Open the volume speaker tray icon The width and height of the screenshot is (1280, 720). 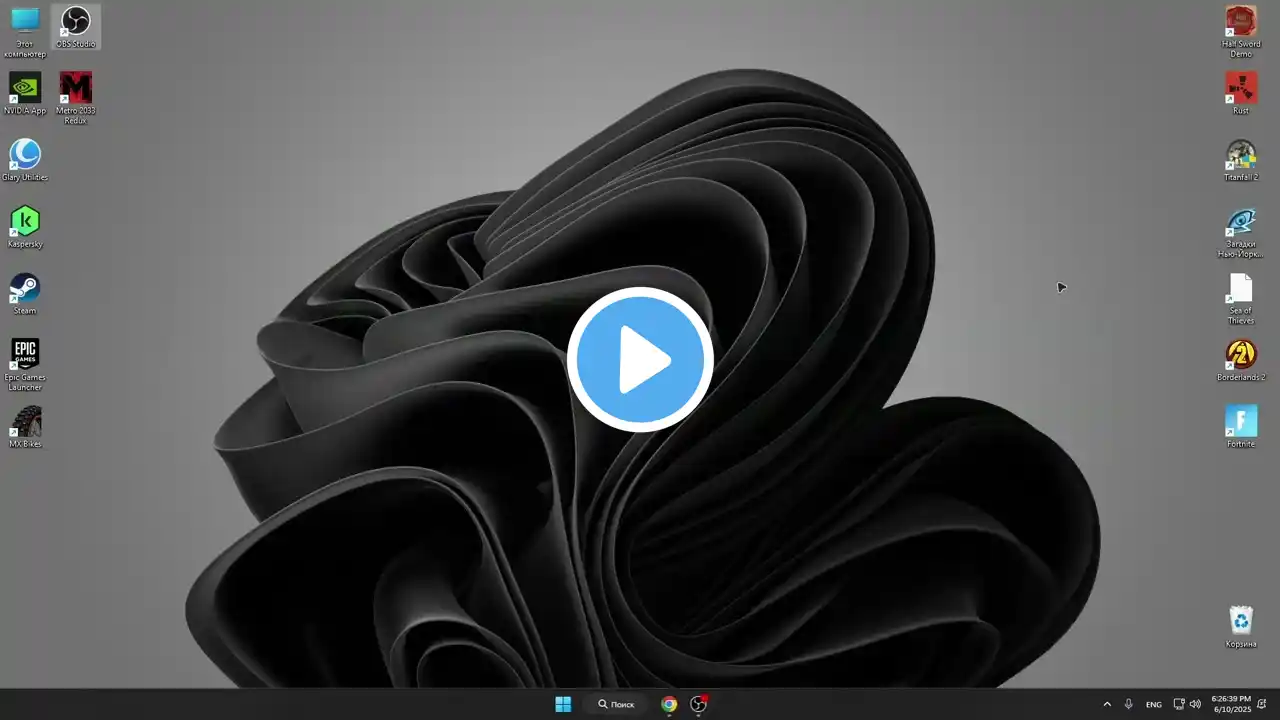[1195, 704]
